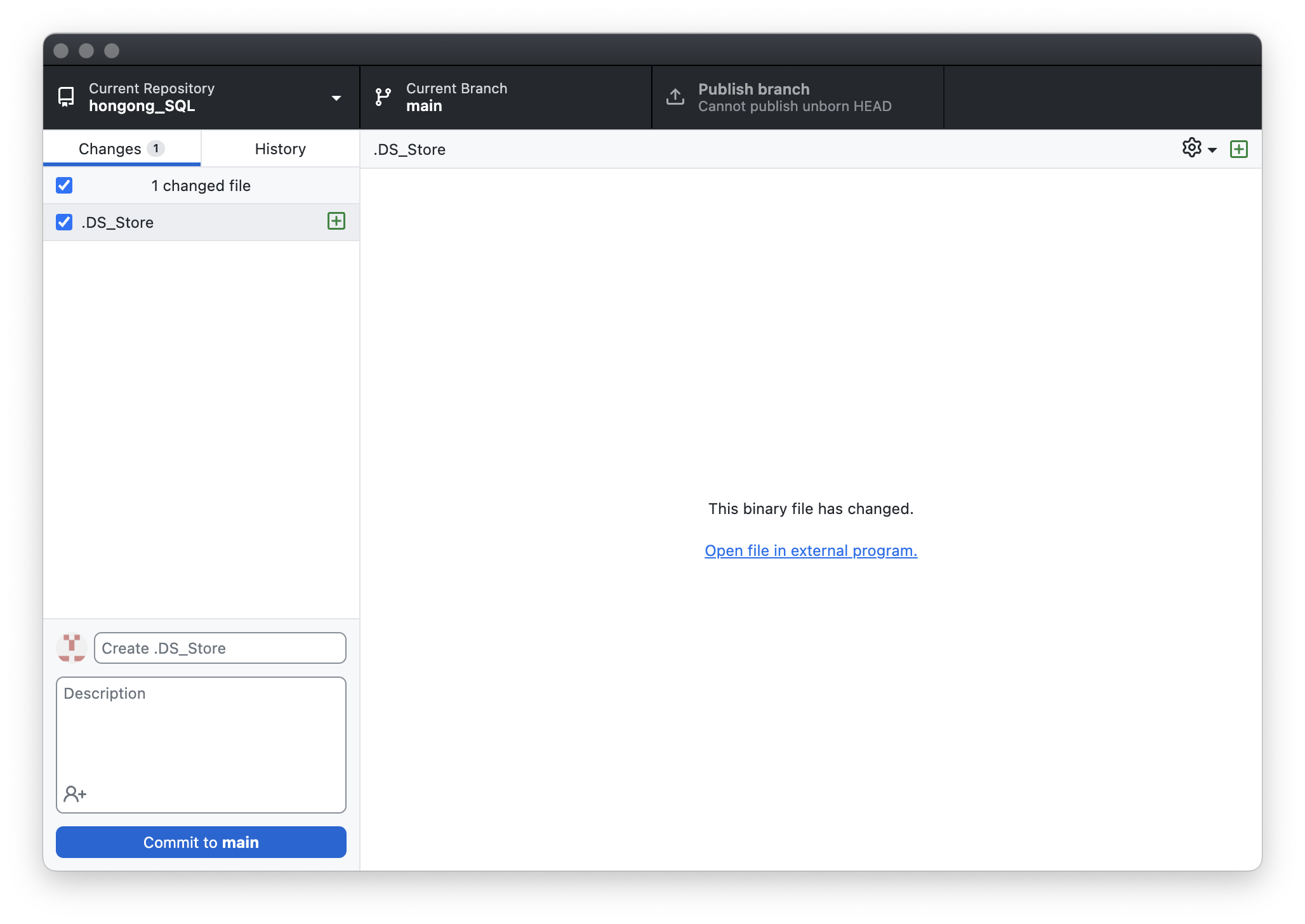Image resolution: width=1305 pixels, height=924 pixels.
Task: Focus the commit summary input field
Action: [x=220, y=648]
